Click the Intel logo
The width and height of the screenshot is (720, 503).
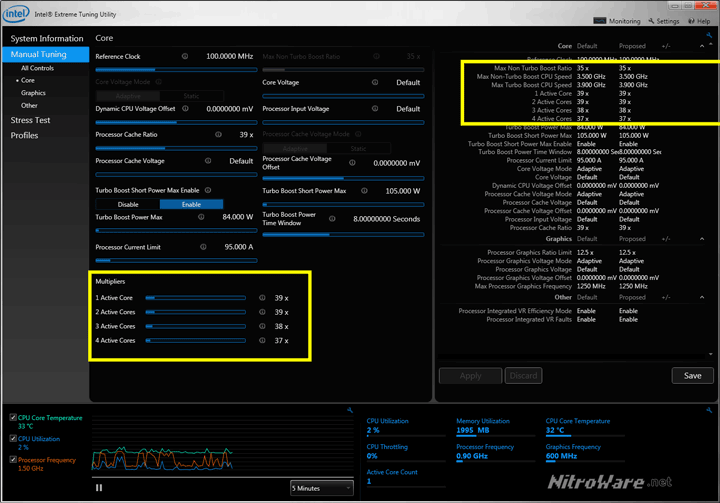(16, 13)
